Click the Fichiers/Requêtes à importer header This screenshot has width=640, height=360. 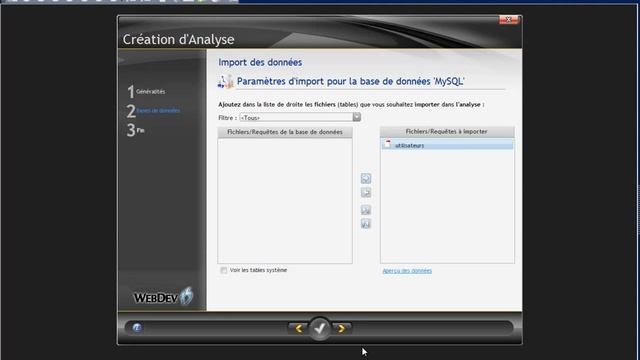pos(447,131)
